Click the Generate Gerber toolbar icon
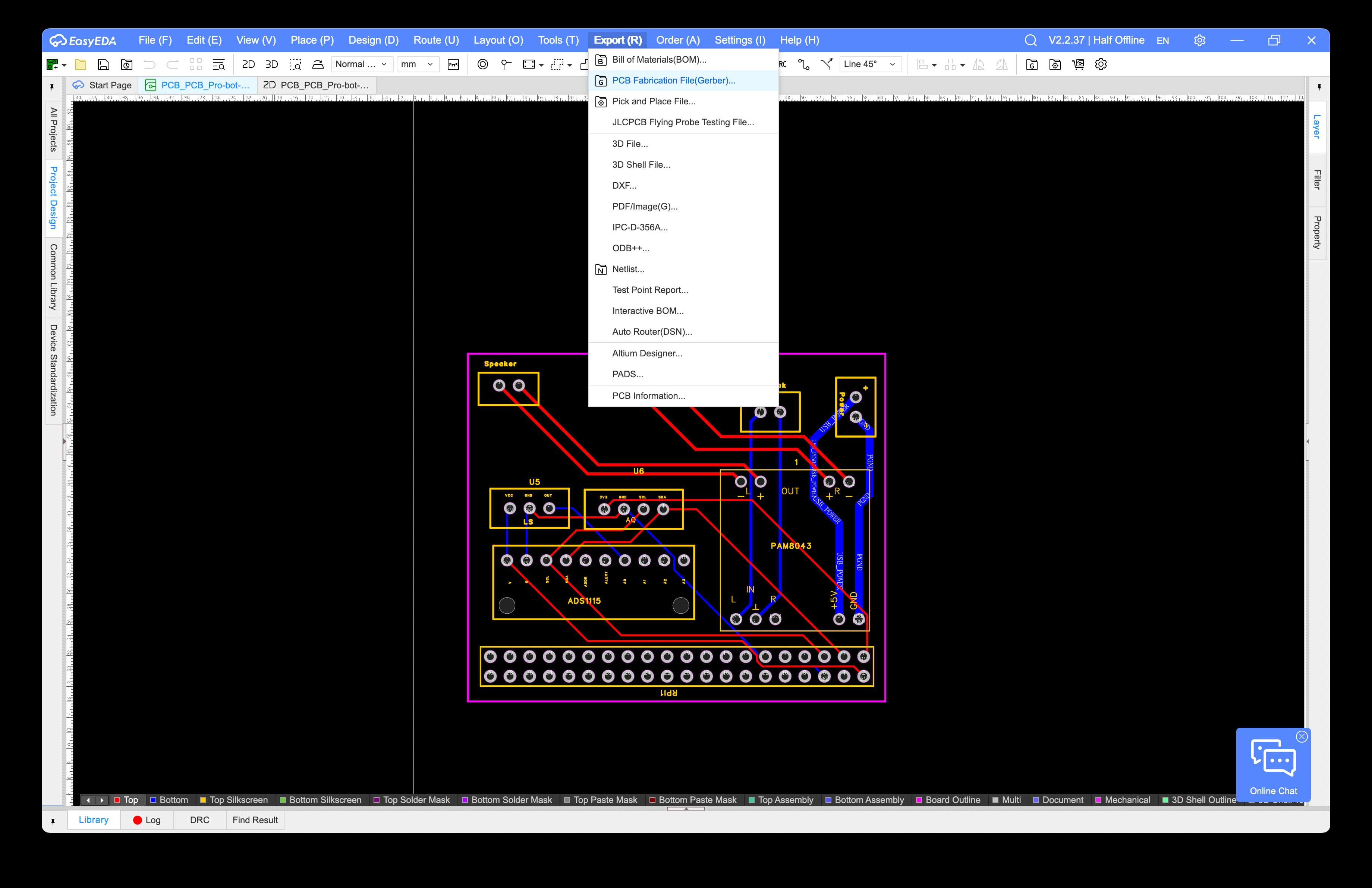 click(x=1031, y=64)
